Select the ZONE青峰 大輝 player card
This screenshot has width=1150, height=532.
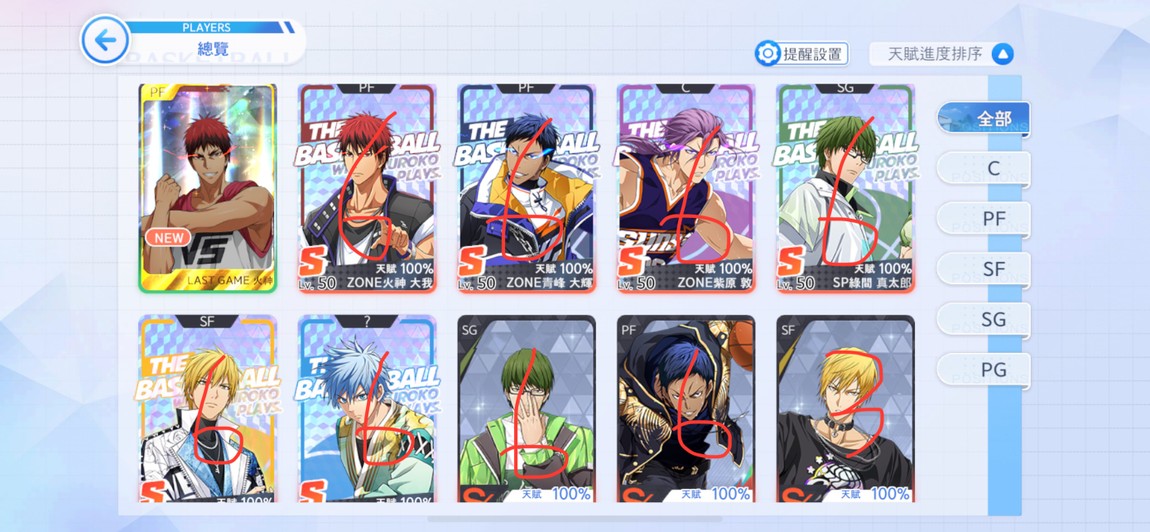coord(527,189)
